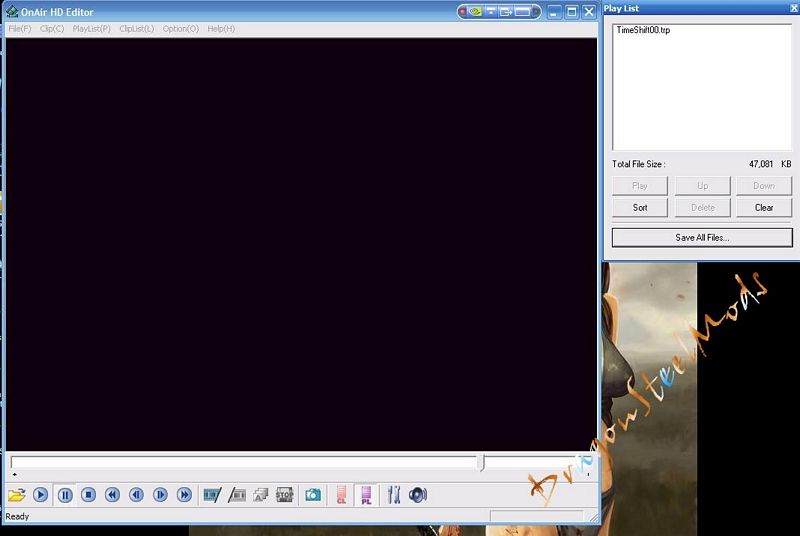Open the Clip List with CL icon

coord(341,495)
